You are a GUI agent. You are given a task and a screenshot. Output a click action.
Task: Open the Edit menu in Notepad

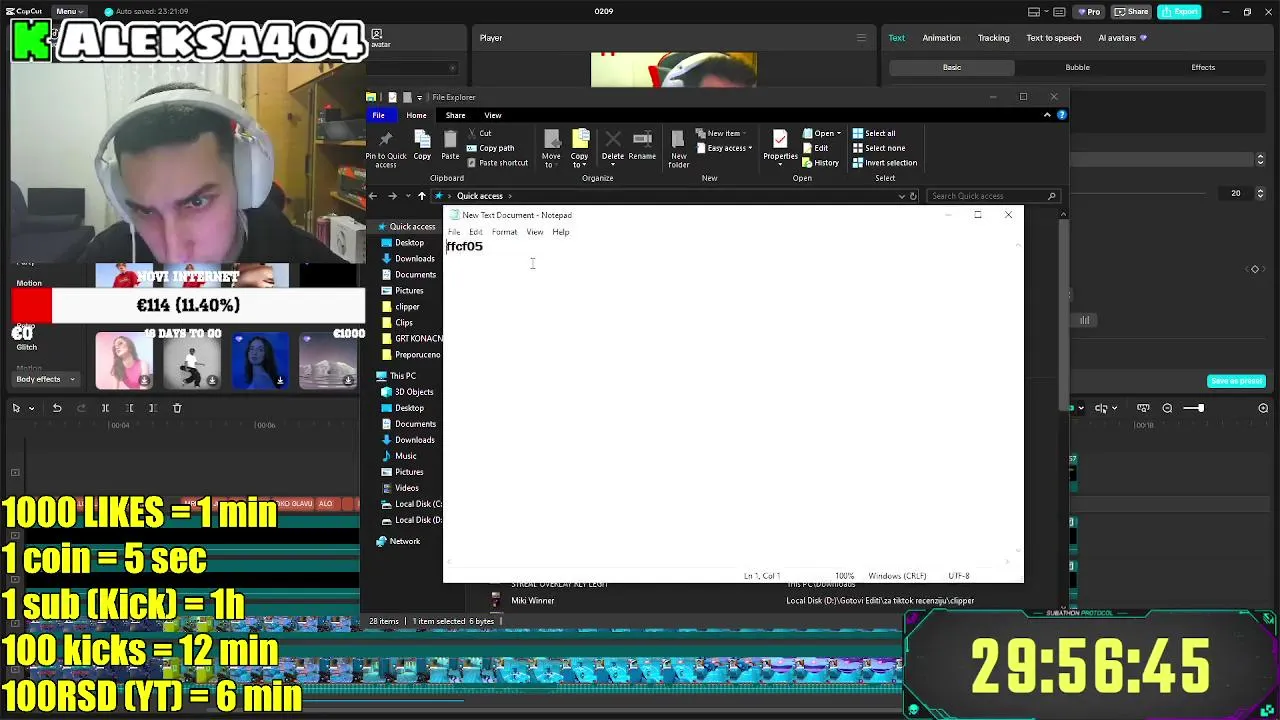pyautogui.click(x=476, y=232)
